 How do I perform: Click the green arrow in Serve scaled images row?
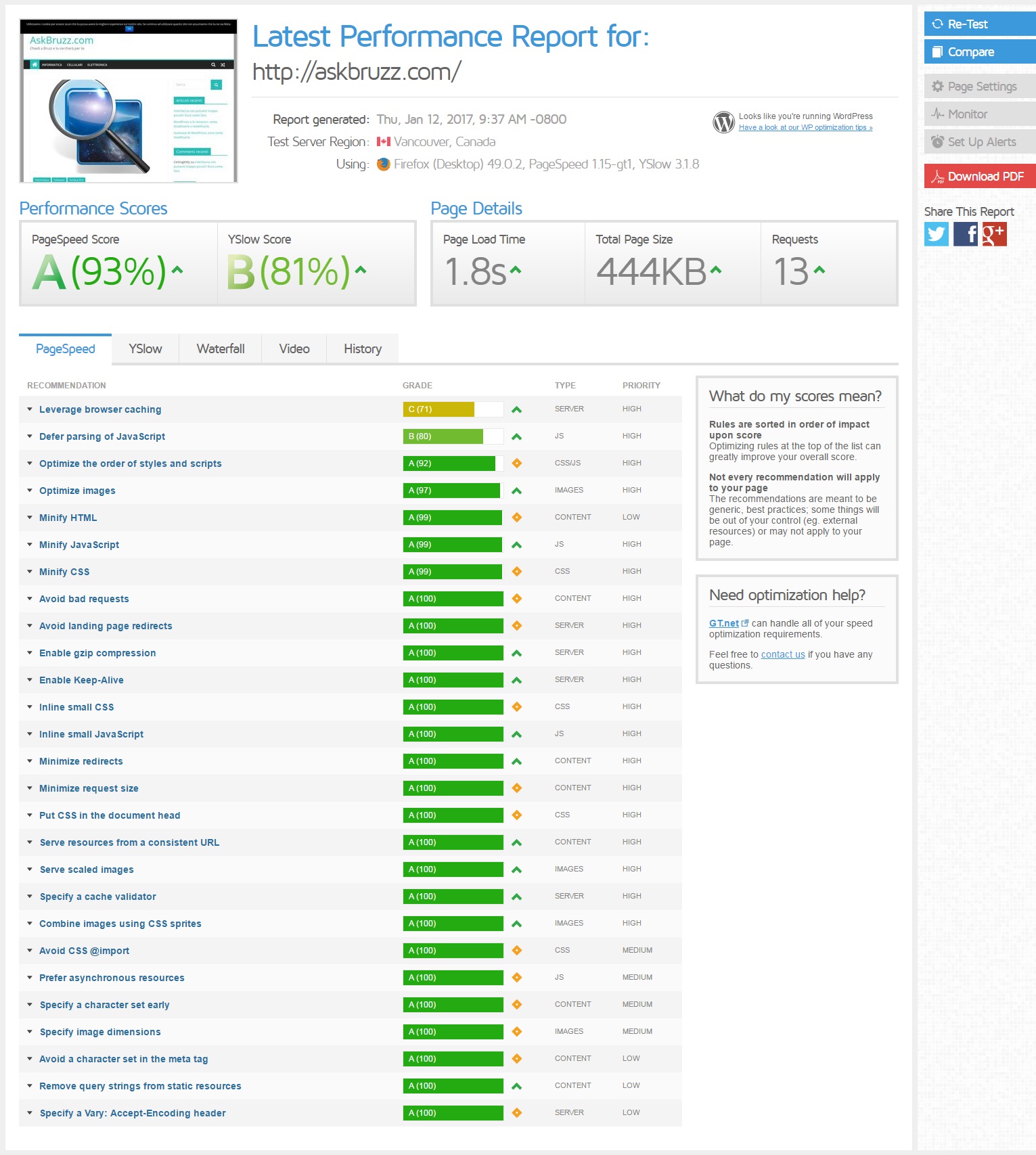pyautogui.click(x=517, y=869)
